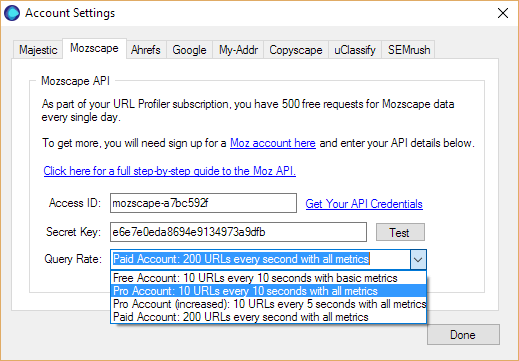Close the Account Settings dialog
Viewport: 519px width, 361px height.
(x=503, y=13)
